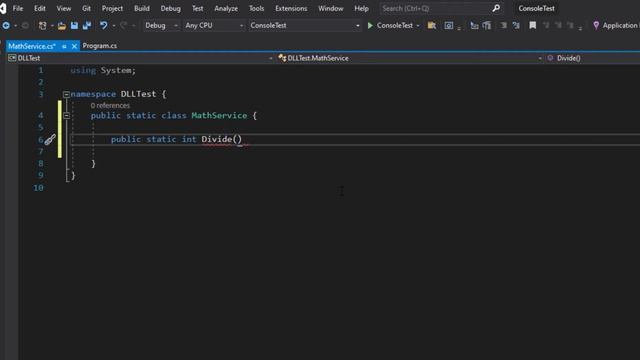Viewport: 640px width, 360px height.
Task: Click the Divide method name in code
Action: click(x=216, y=139)
